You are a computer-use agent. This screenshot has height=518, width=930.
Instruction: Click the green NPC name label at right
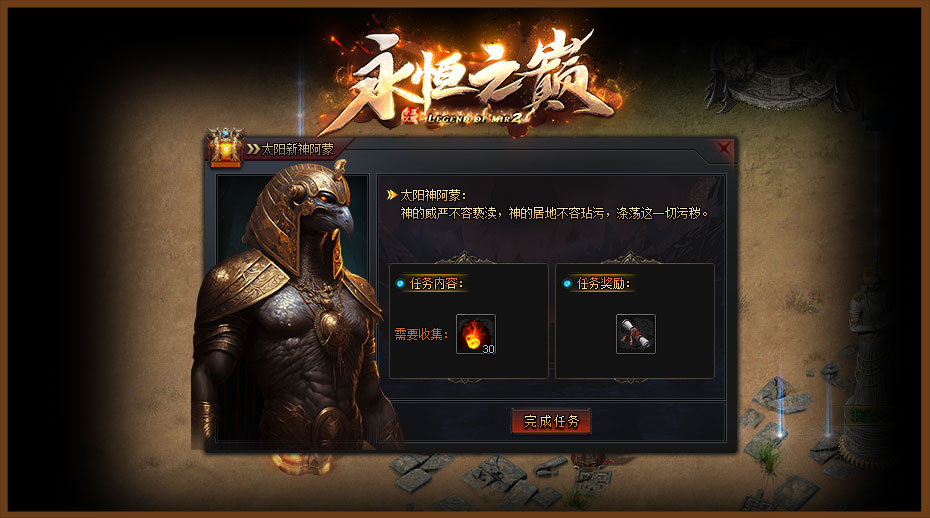[x=866, y=417]
